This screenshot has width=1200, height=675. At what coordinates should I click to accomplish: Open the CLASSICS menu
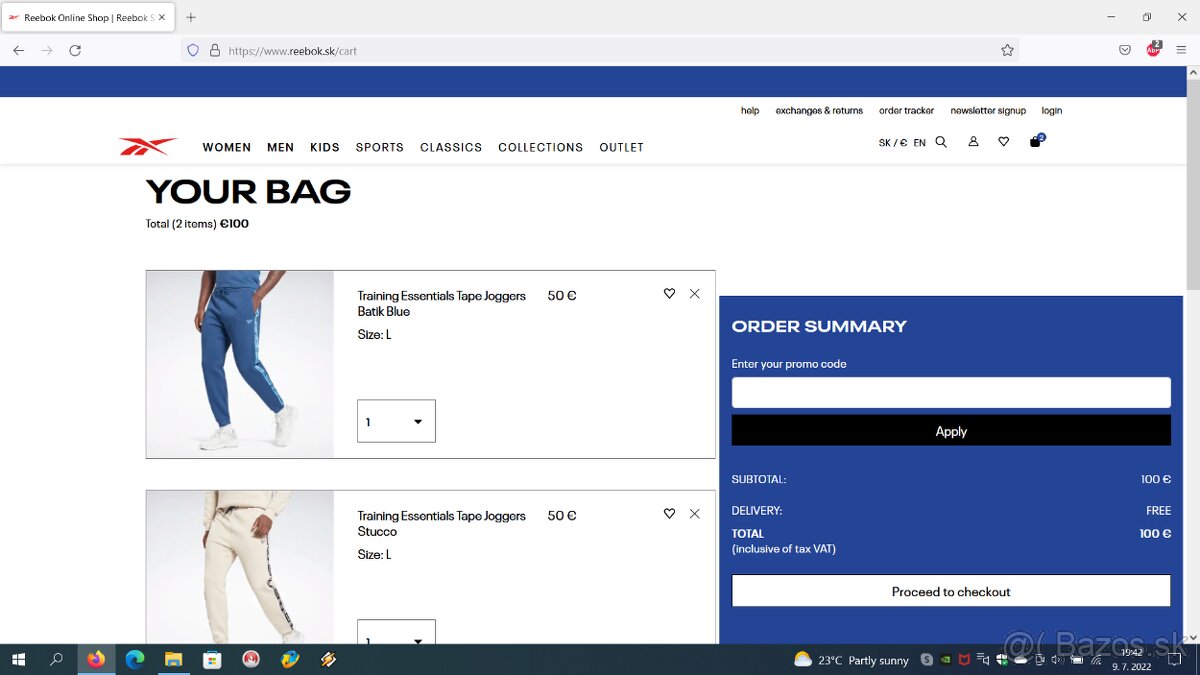(451, 147)
